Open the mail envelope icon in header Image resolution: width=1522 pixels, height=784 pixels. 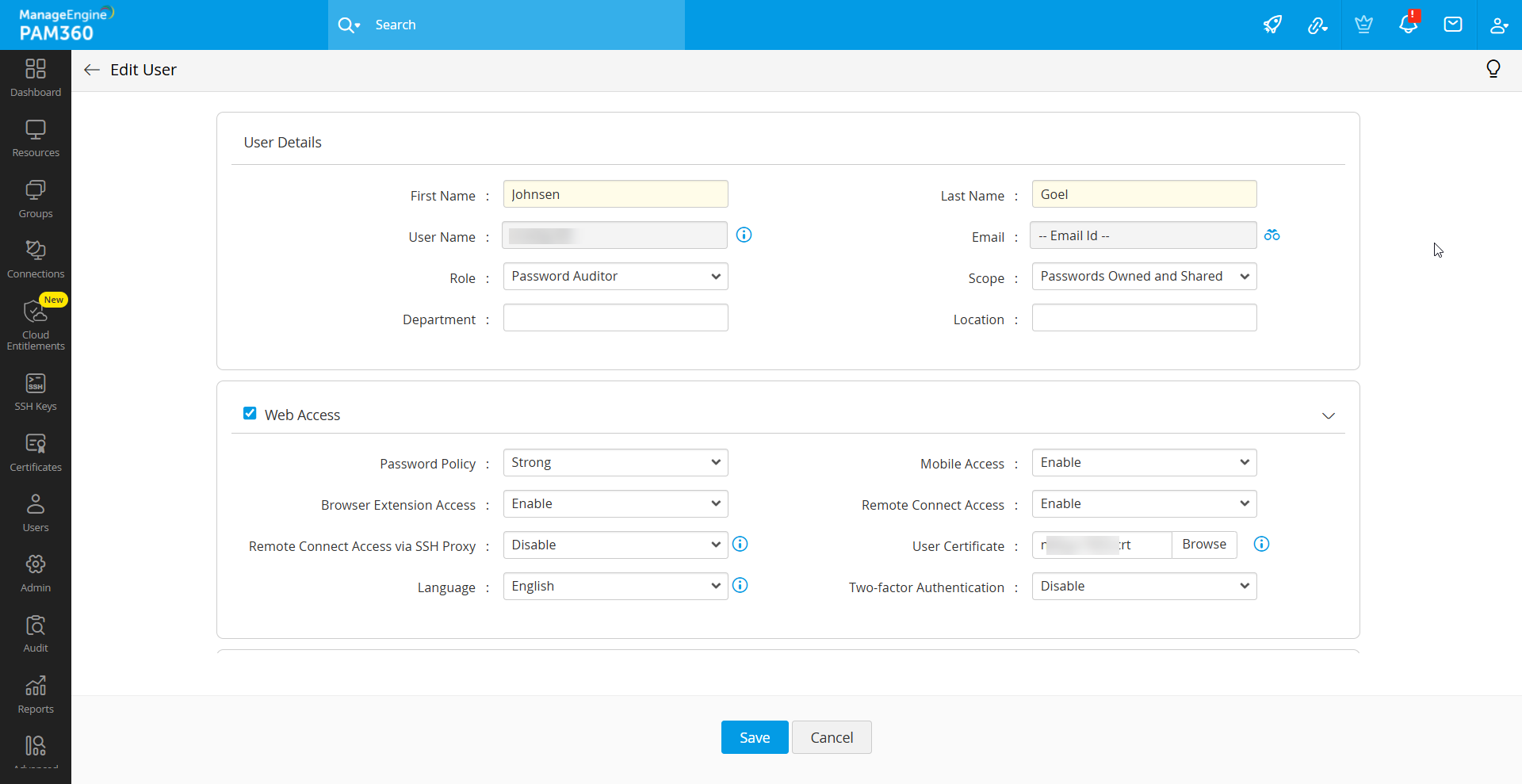click(x=1453, y=25)
